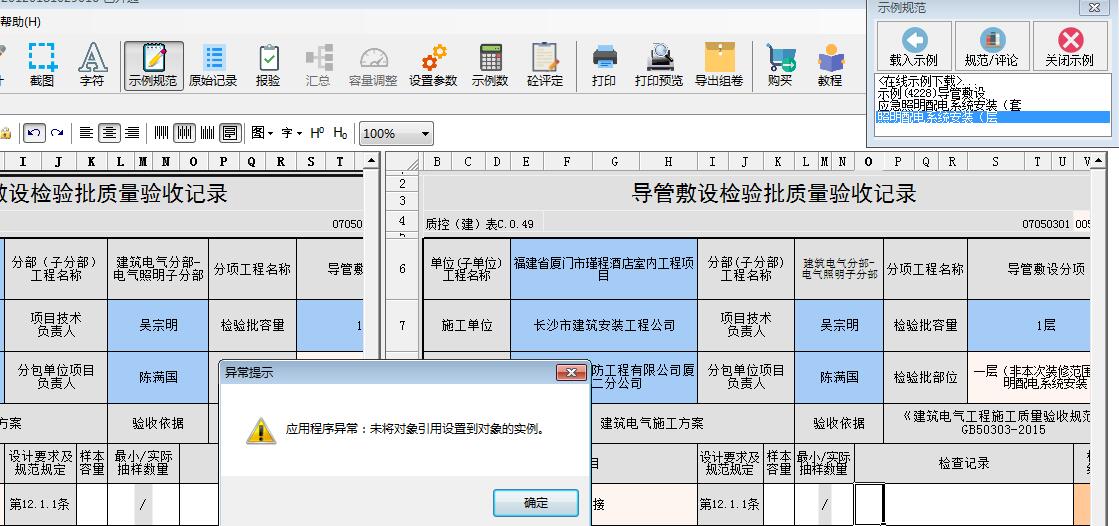
Task: Expand the 字 font dropdown
Action: [291, 133]
